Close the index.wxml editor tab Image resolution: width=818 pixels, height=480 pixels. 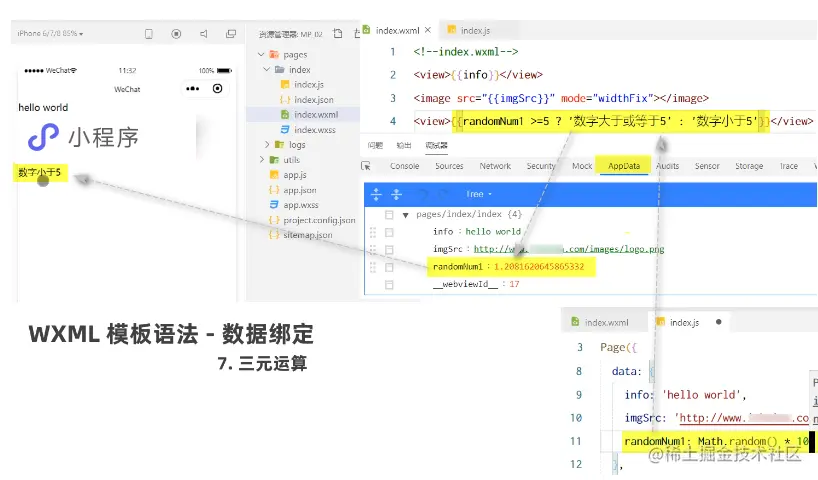click(428, 30)
